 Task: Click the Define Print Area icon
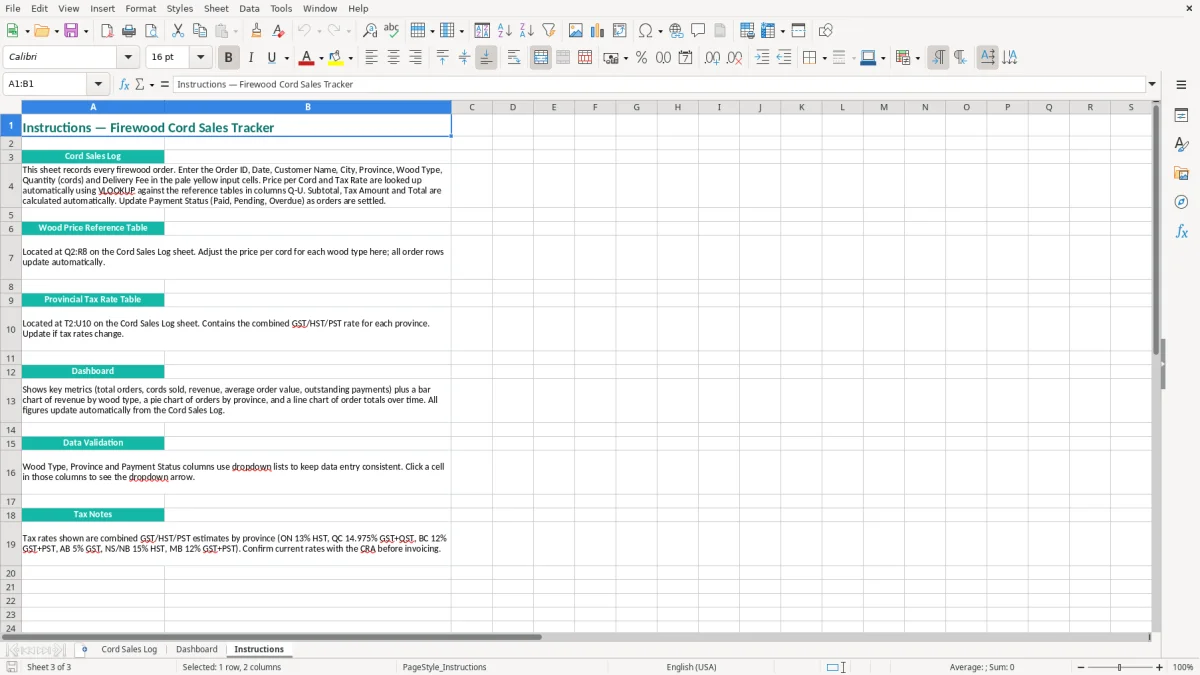(747, 31)
